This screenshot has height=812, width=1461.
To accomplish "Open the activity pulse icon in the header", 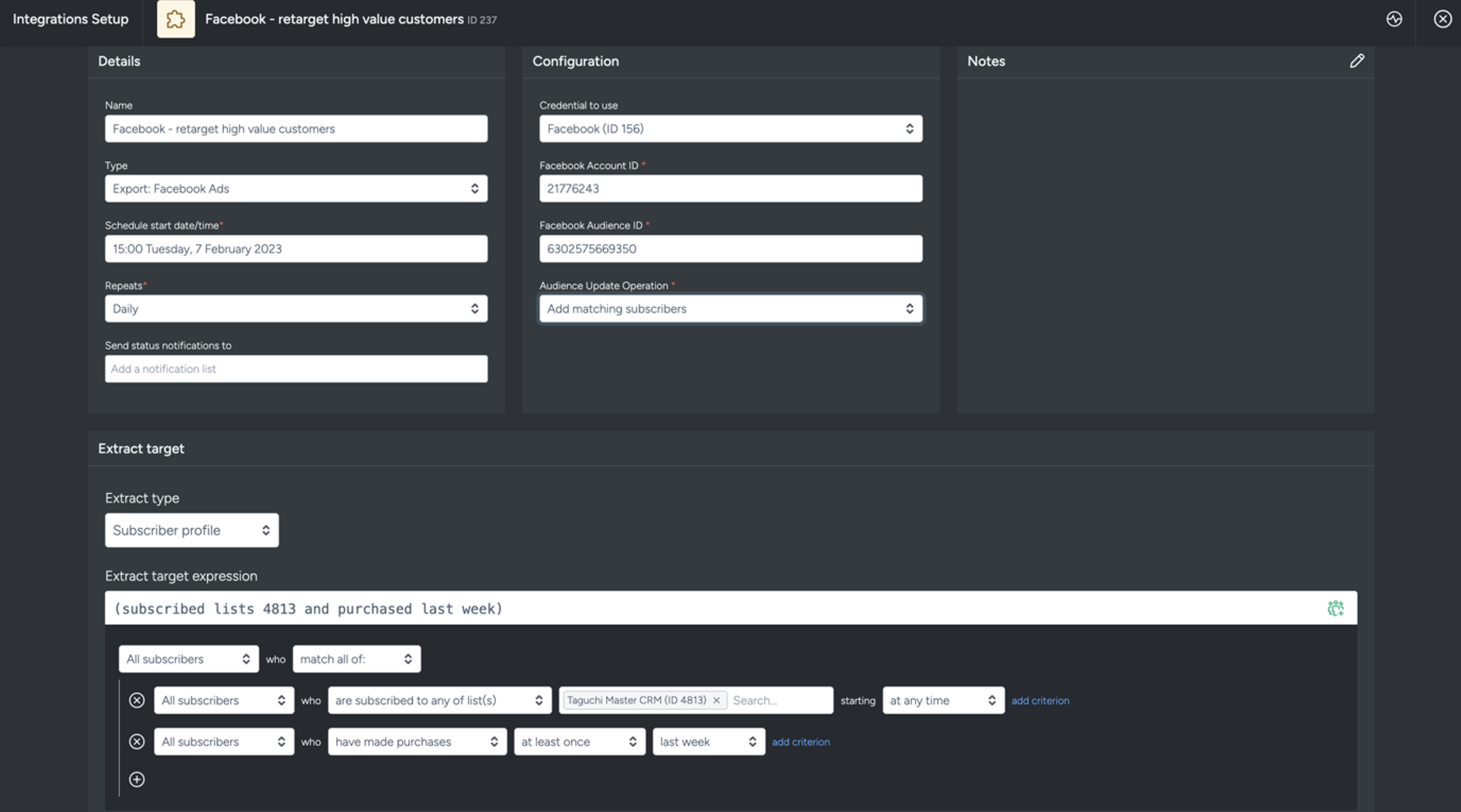I will 1394,19.
